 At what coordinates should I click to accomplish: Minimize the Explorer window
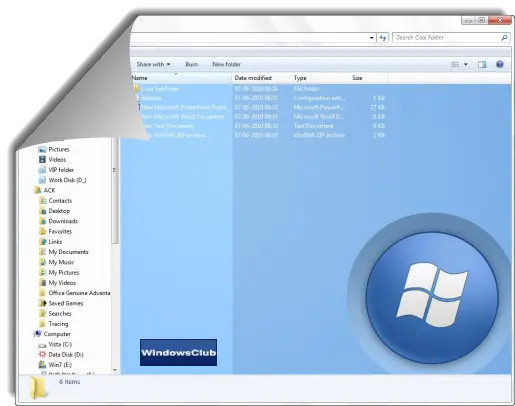pos(468,20)
